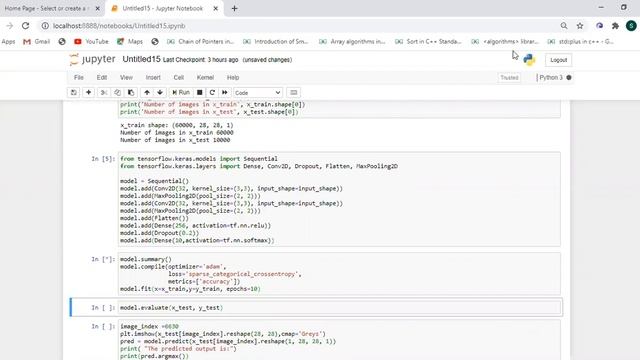Open the browser zoom search icon
This screenshot has height=360, width=640.
tap(564, 26)
